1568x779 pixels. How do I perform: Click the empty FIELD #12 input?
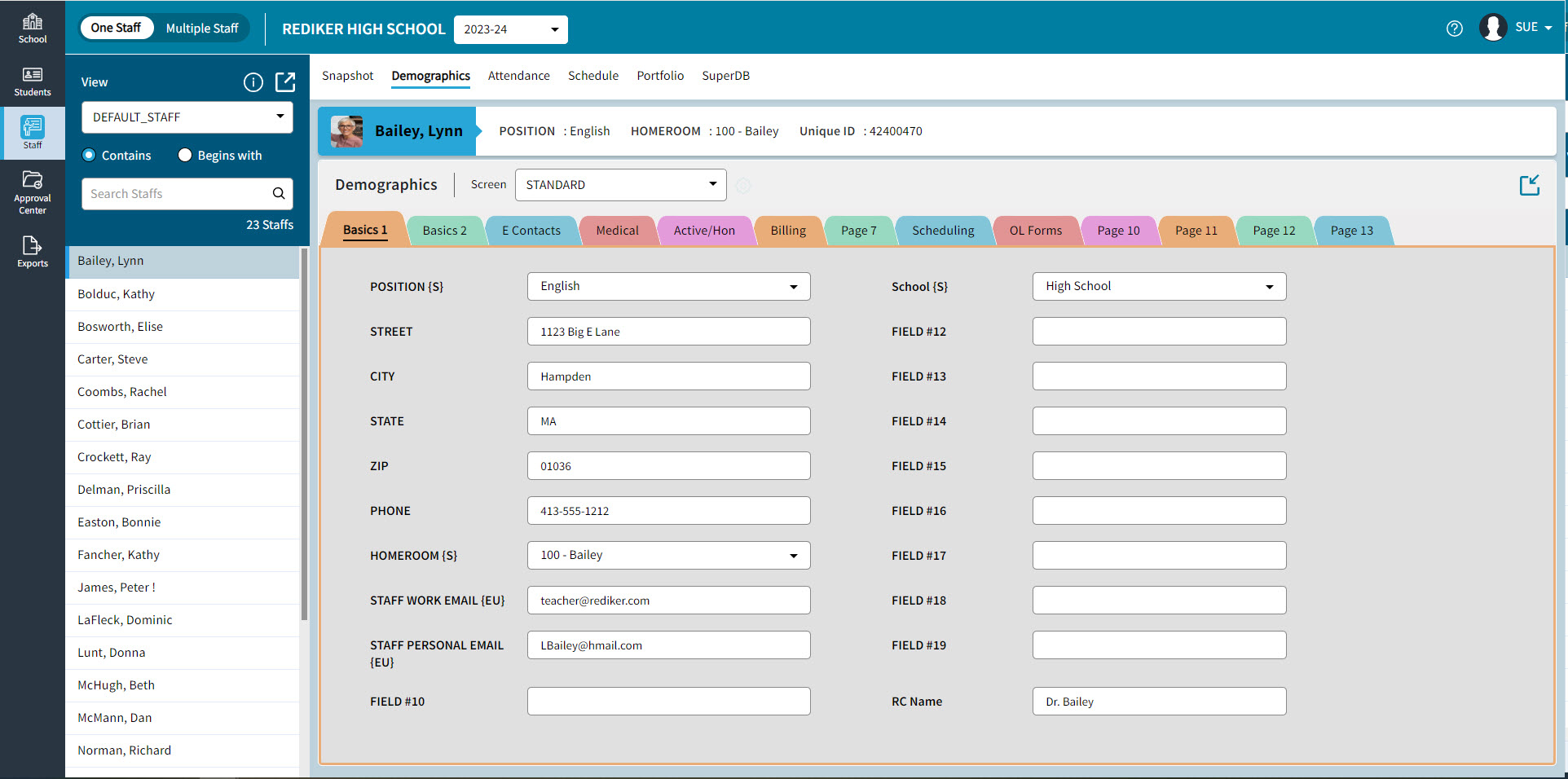click(1159, 332)
